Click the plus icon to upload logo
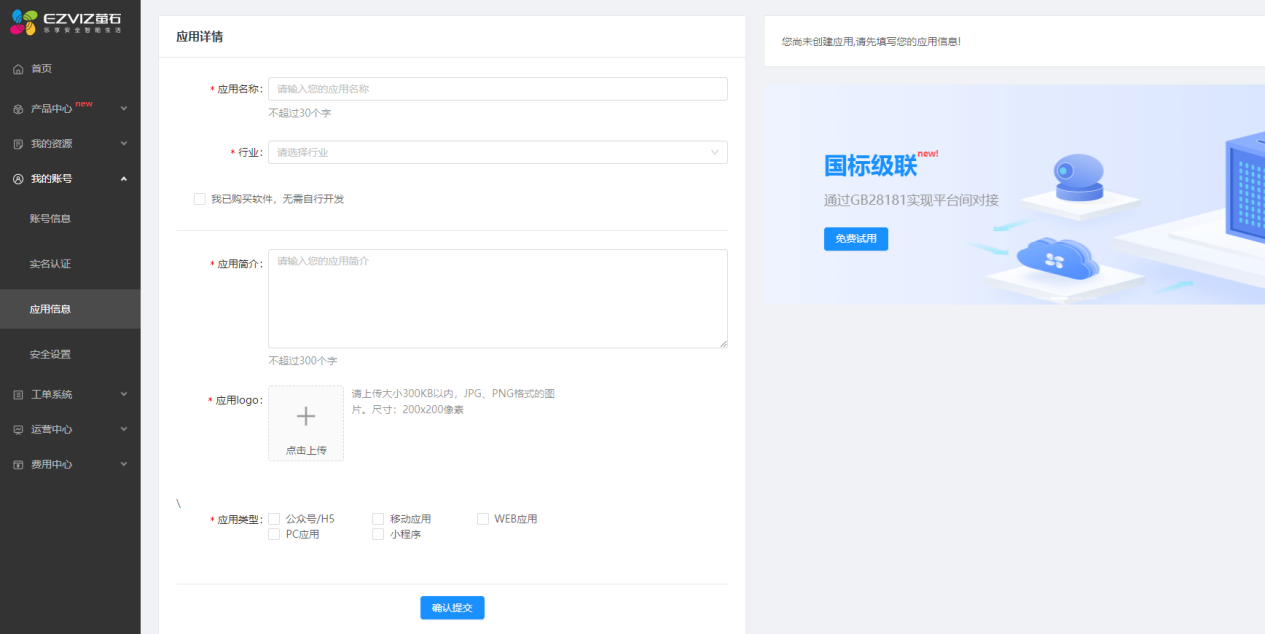The width and height of the screenshot is (1265, 634). click(x=306, y=417)
